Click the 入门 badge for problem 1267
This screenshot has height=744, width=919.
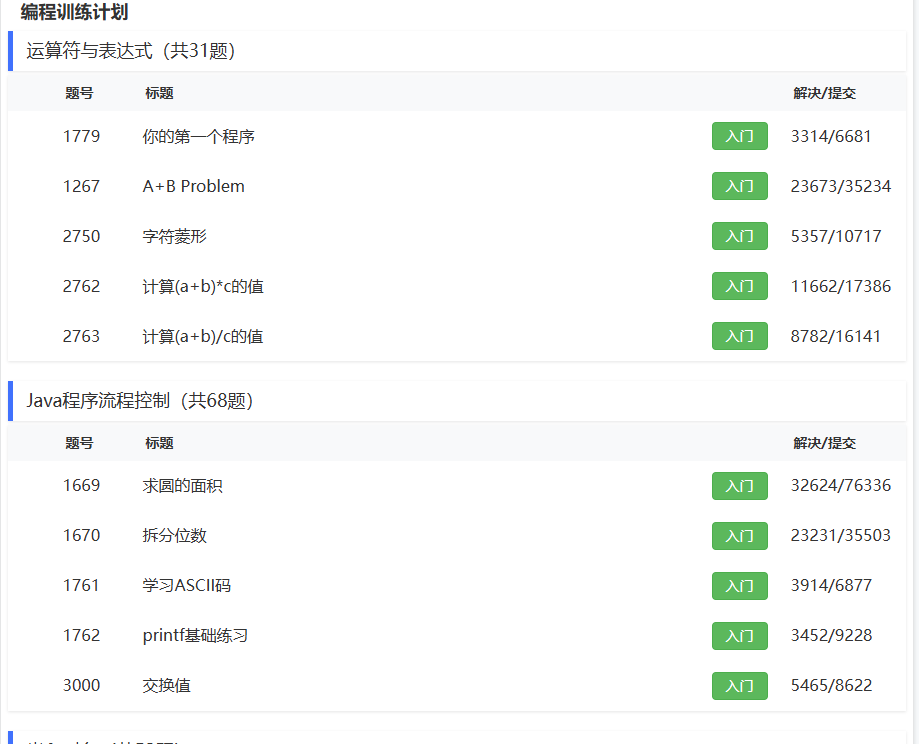pos(740,186)
